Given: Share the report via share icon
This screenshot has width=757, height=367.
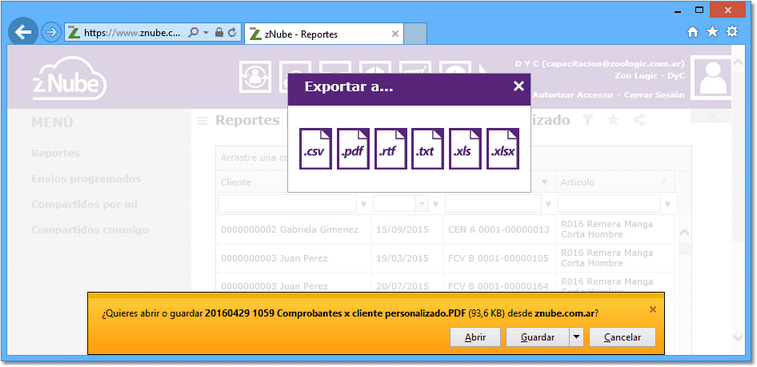Looking at the screenshot, I should tap(639, 120).
